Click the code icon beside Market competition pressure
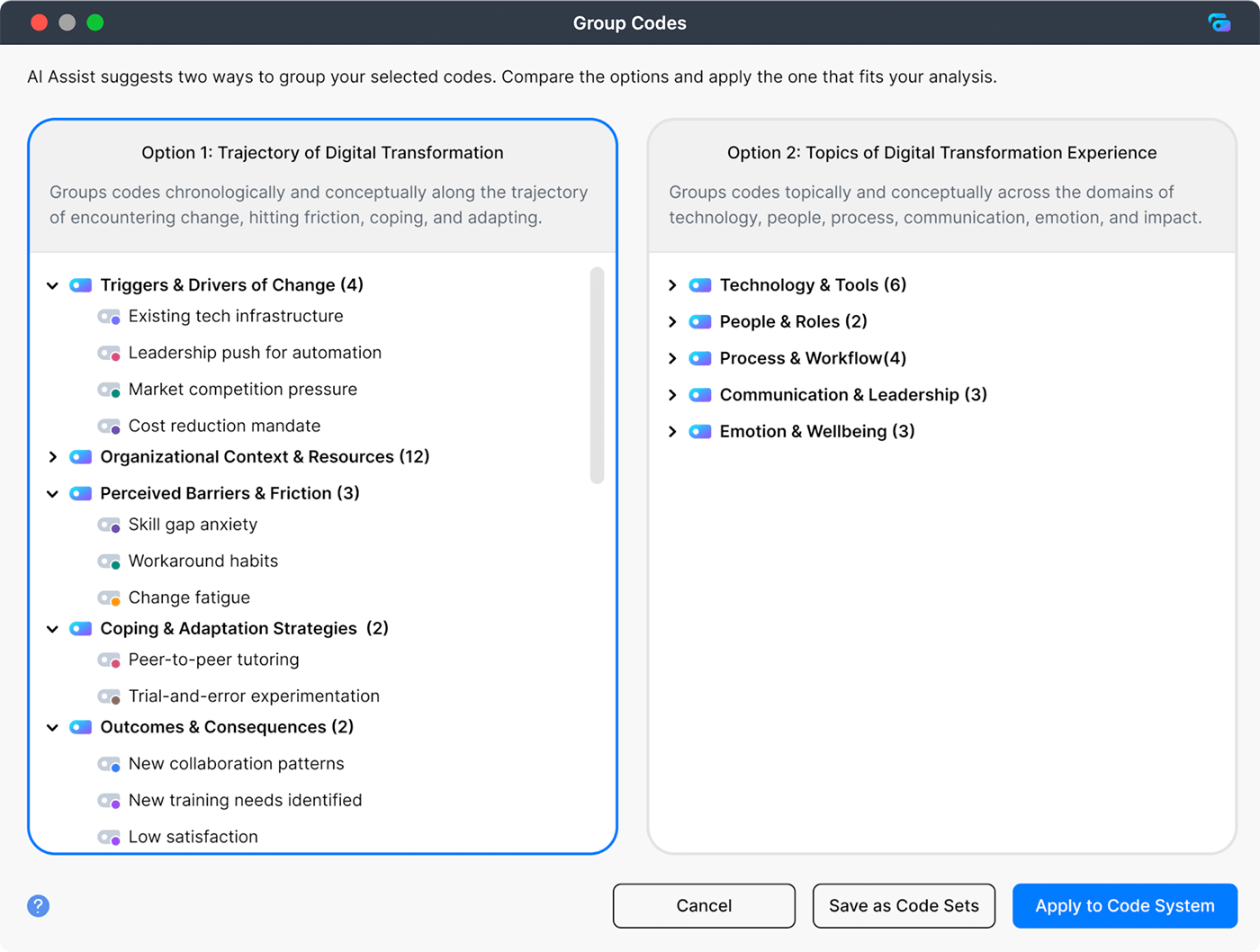The image size is (1260, 952). [x=109, y=390]
